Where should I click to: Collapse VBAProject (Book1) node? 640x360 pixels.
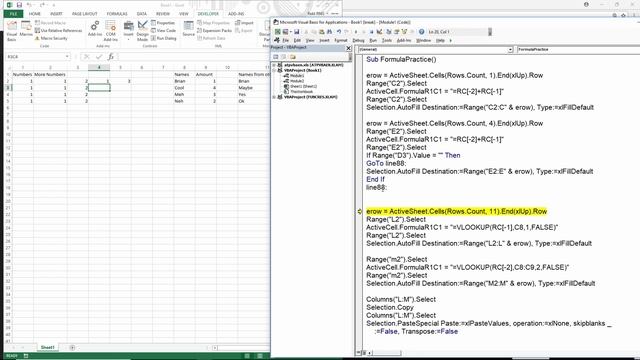[274, 70]
